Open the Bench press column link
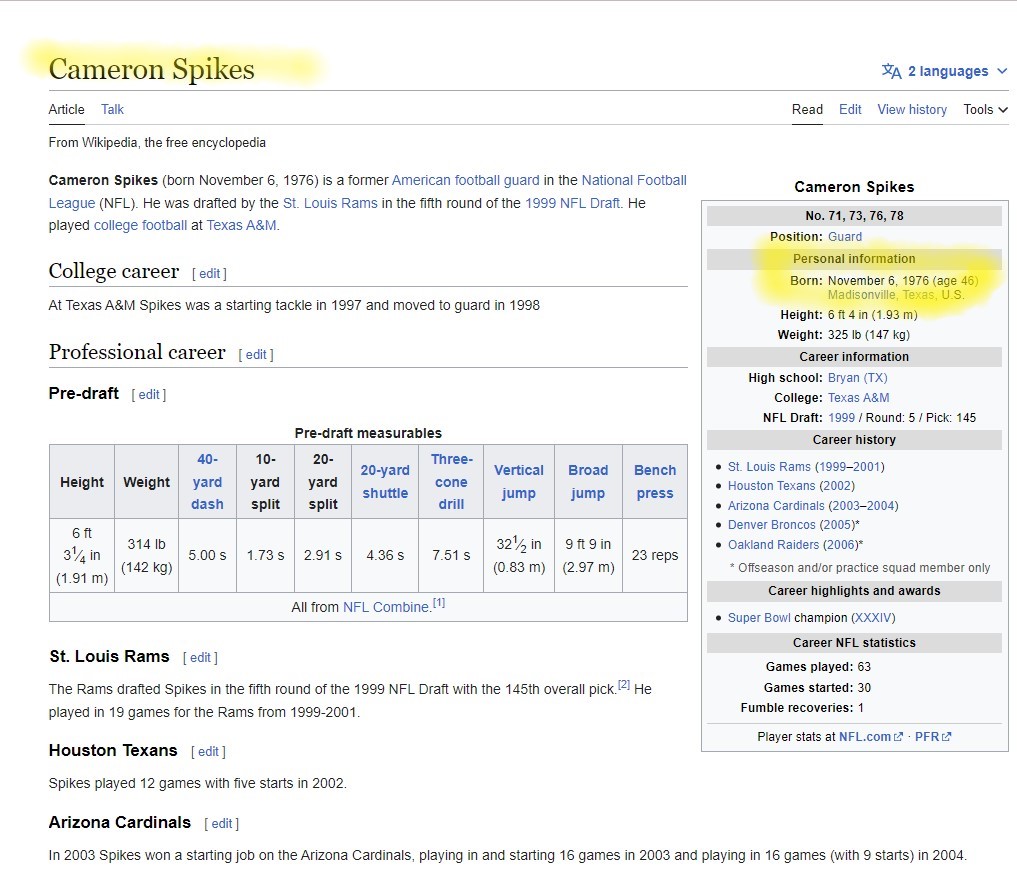The width and height of the screenshot is (1017, 886). point(655,482)
